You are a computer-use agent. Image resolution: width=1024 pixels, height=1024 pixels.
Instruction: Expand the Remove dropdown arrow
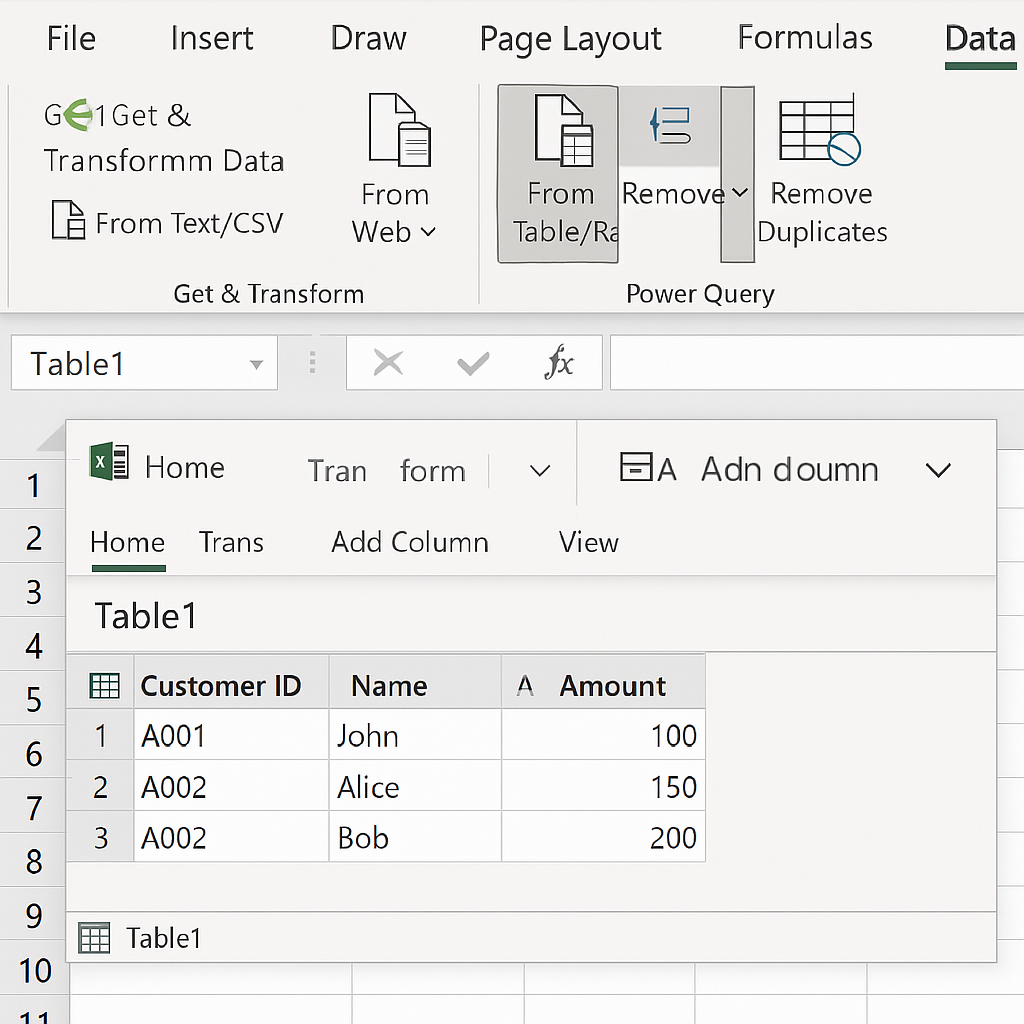coord(740,193)
